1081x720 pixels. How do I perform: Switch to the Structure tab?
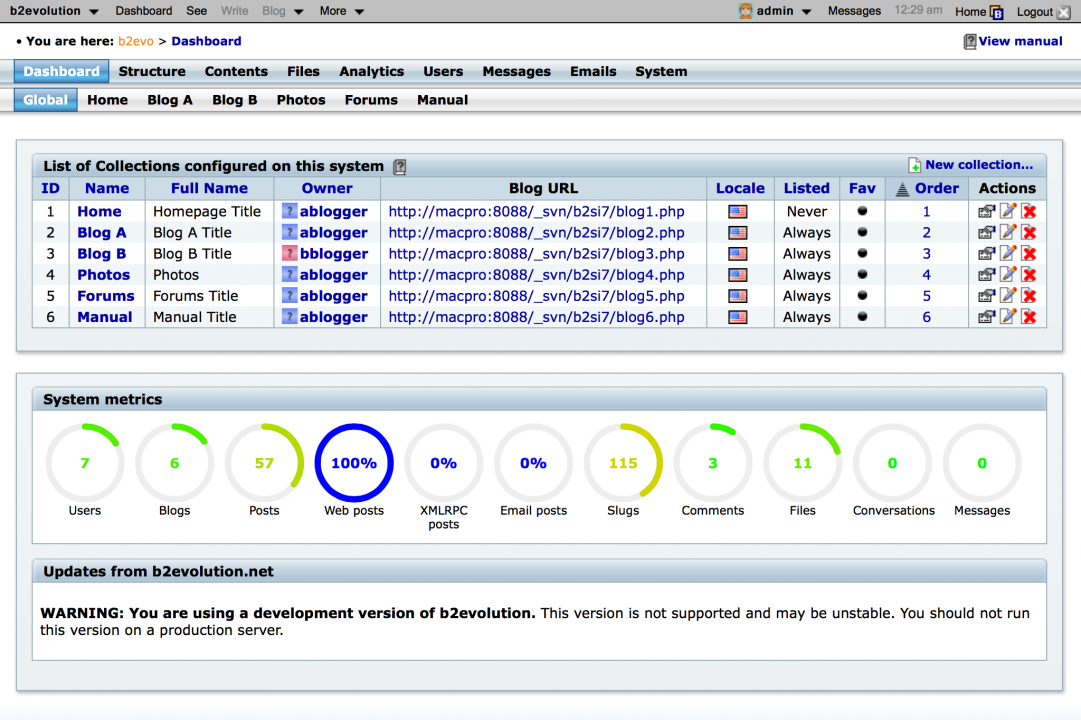point(152,72)
